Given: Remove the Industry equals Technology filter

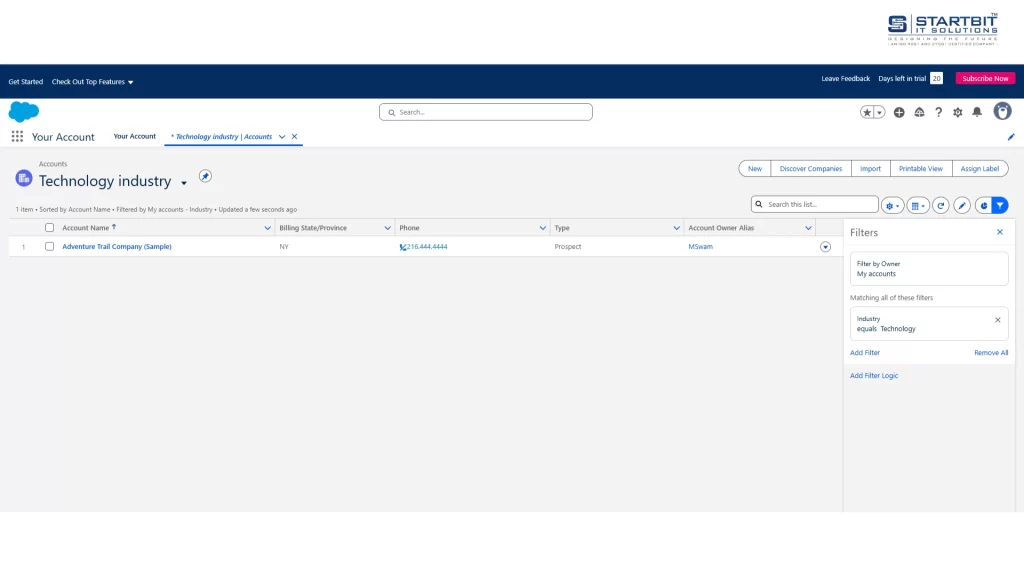Looking at the screenshot, I should tap(997, 320).
